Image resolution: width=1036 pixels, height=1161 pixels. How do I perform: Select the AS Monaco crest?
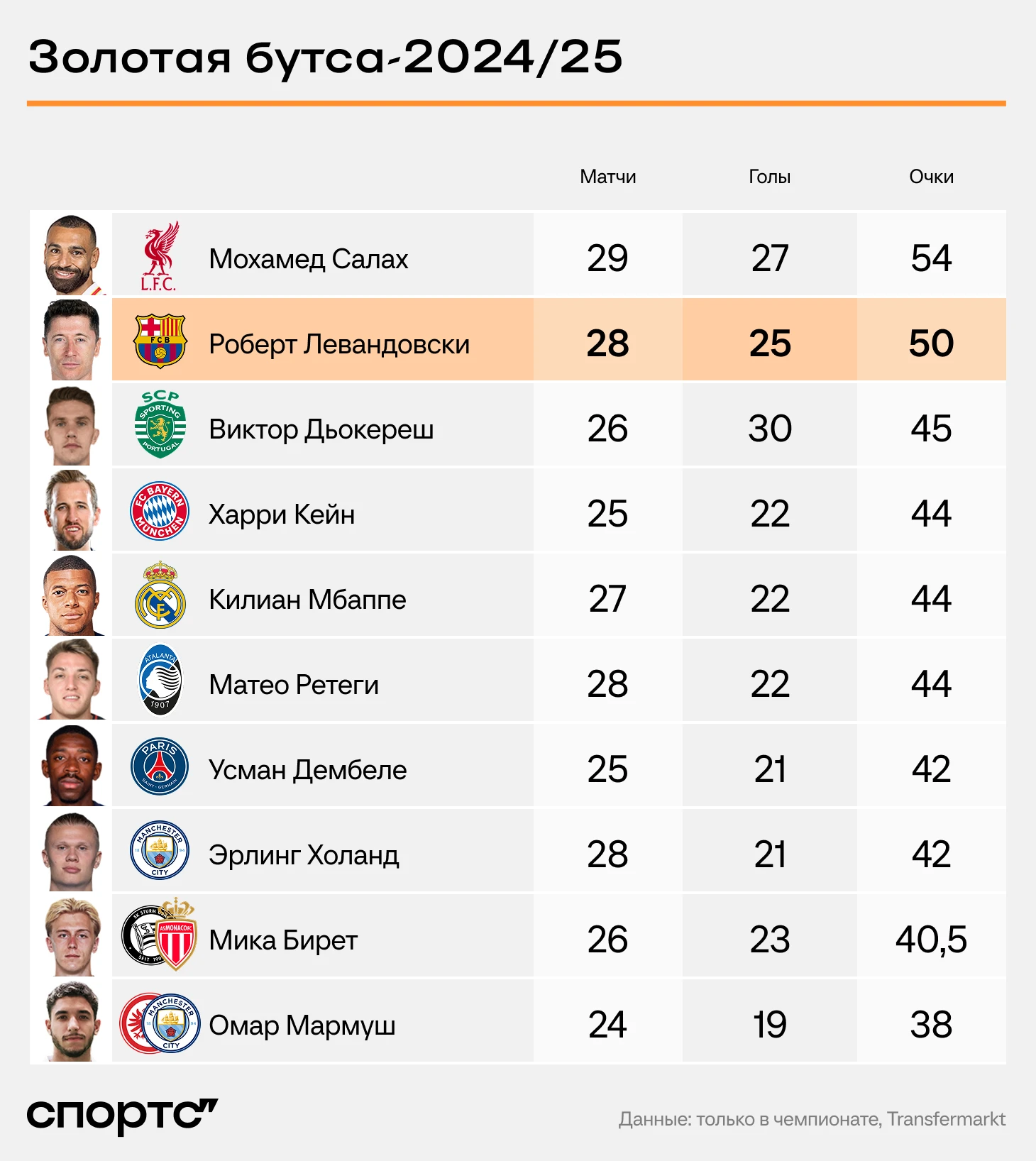click(x=176, y=935)
